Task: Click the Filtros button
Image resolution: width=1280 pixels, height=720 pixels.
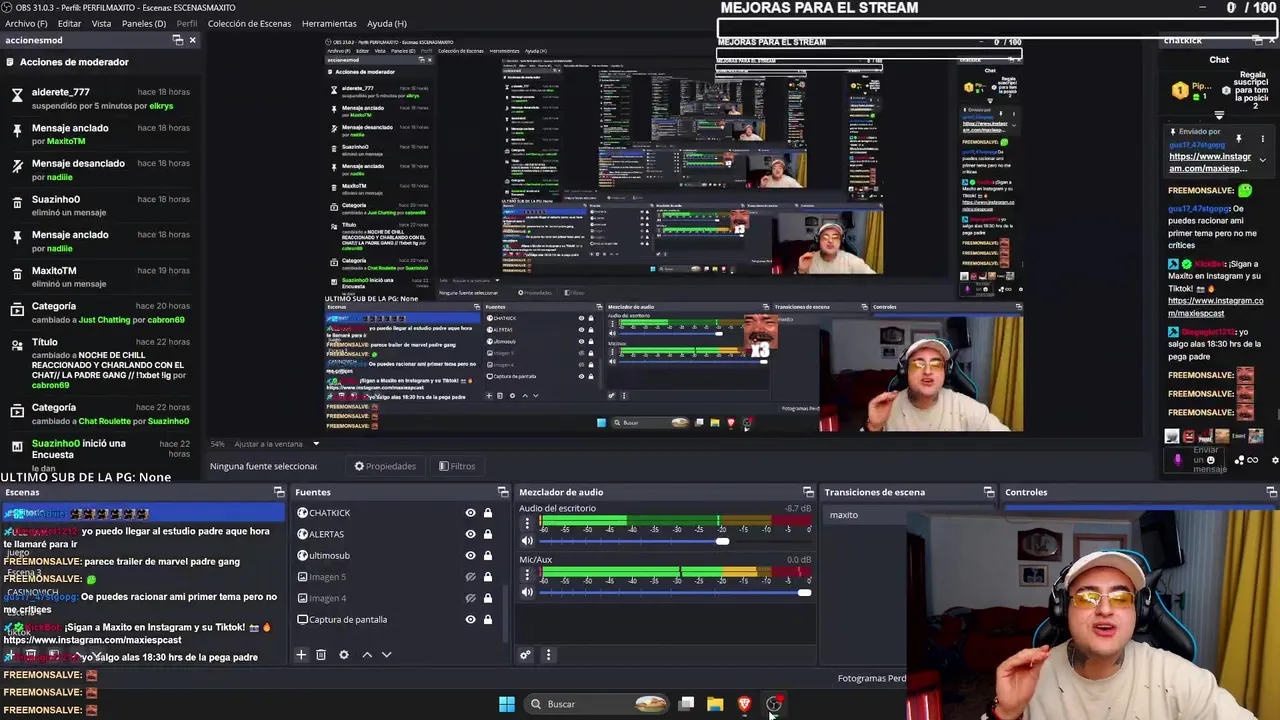Action: pos(456,466)
